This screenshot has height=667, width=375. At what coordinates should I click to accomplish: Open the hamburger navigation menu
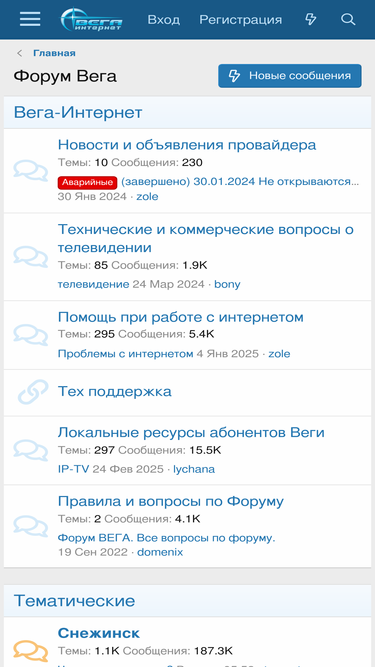[x=30, y=19]
